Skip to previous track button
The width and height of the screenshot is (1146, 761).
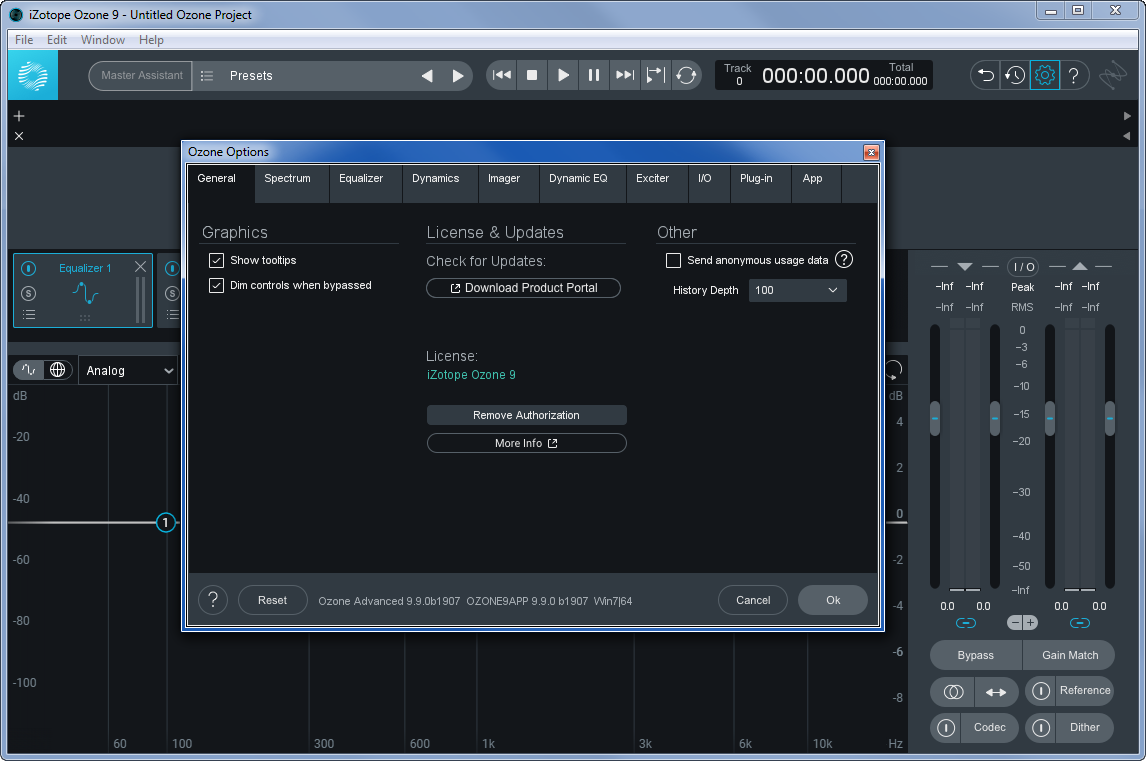coord(502,75)
